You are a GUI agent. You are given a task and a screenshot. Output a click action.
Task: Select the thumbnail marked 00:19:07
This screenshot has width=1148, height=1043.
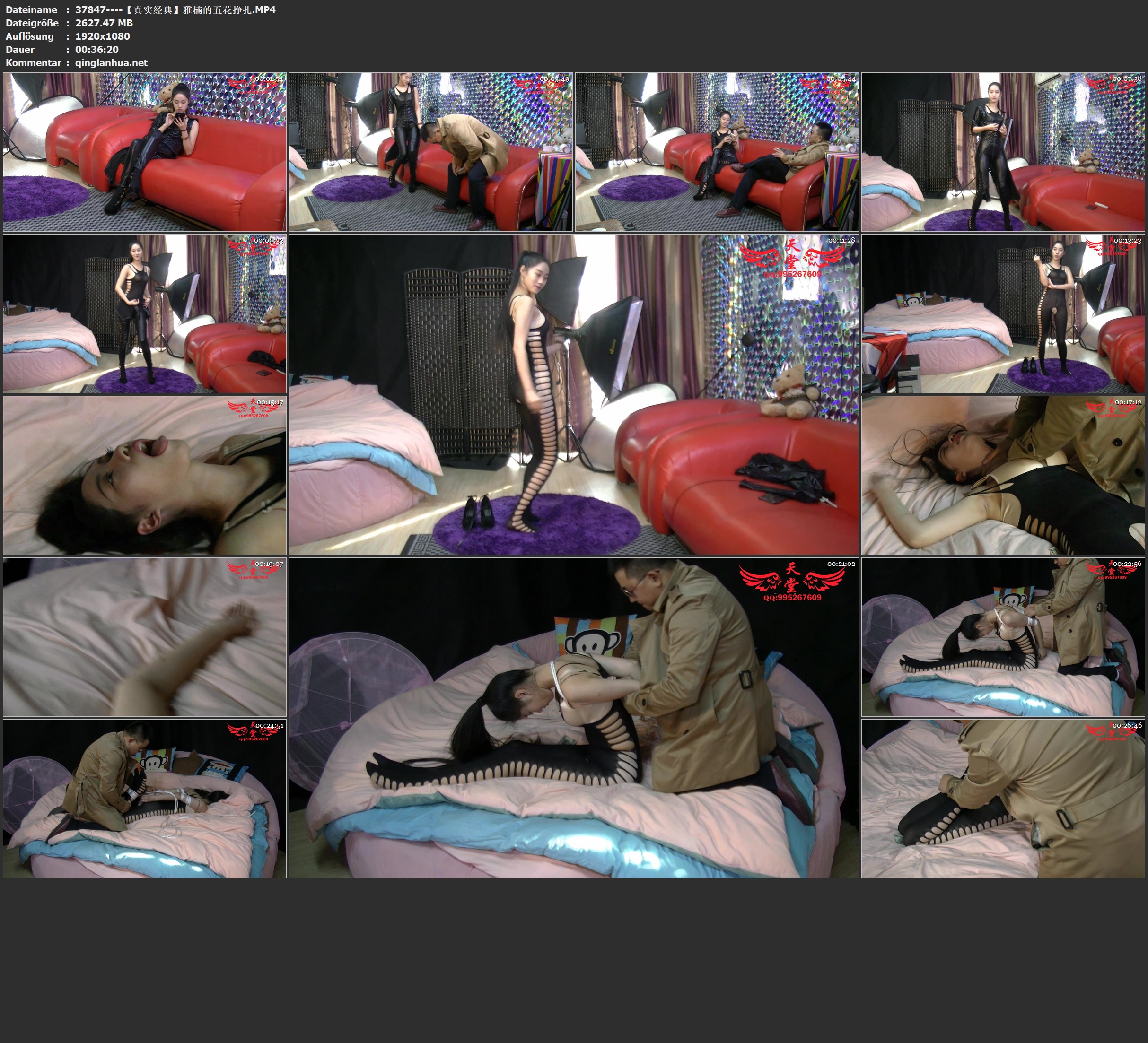(x=145, y=636)
